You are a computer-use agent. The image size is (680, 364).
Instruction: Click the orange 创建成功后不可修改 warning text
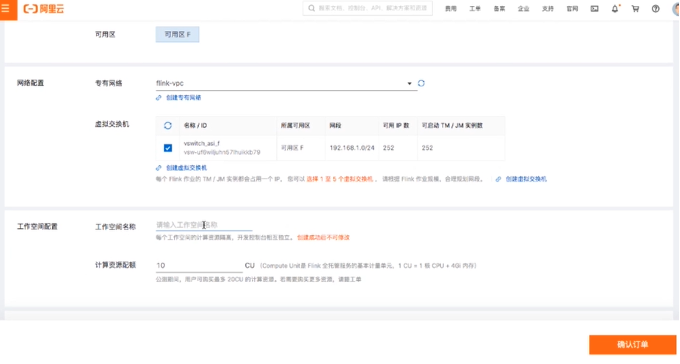[323, 237]
